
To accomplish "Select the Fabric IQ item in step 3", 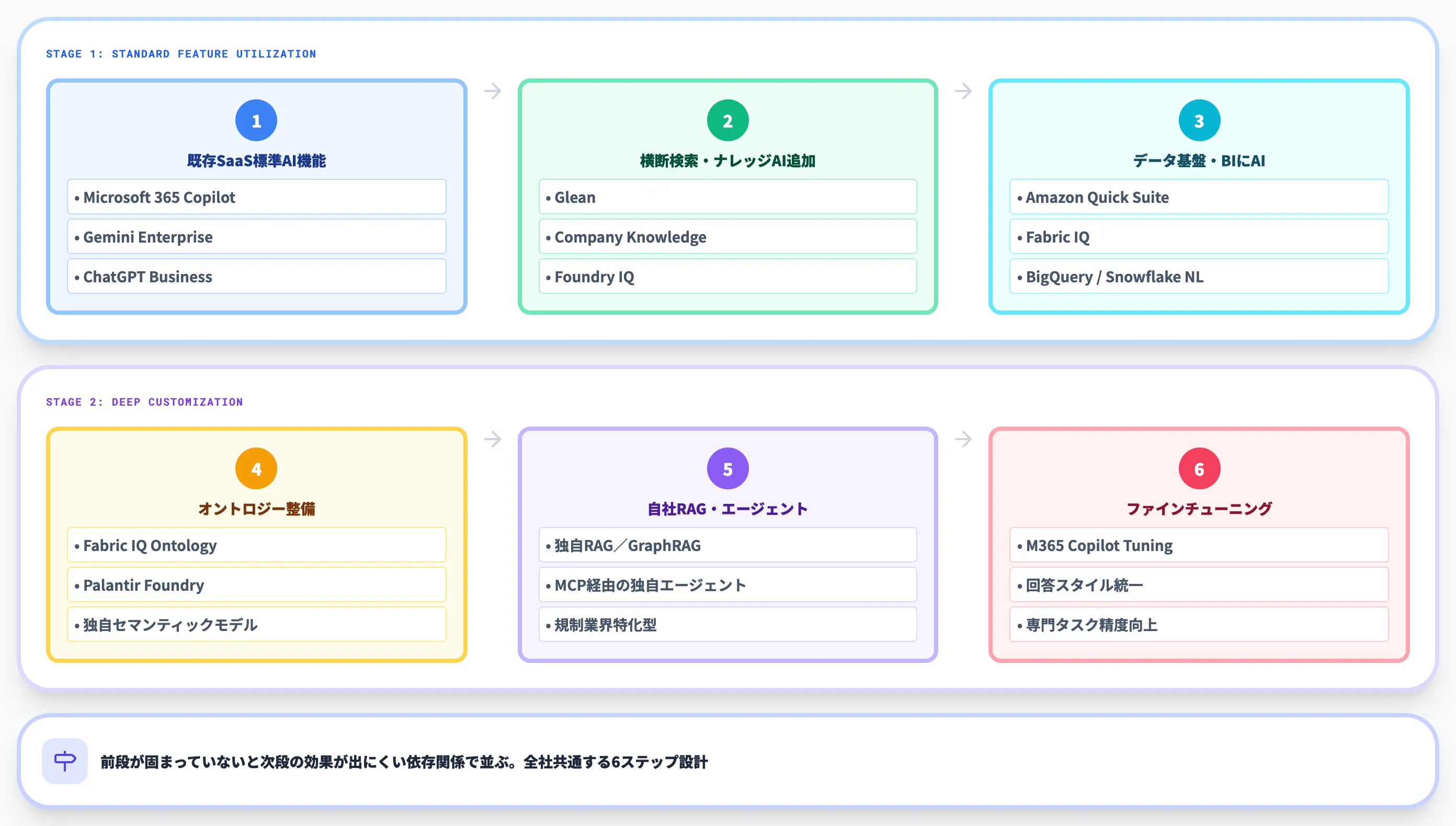I will (x=1199, y=237).
